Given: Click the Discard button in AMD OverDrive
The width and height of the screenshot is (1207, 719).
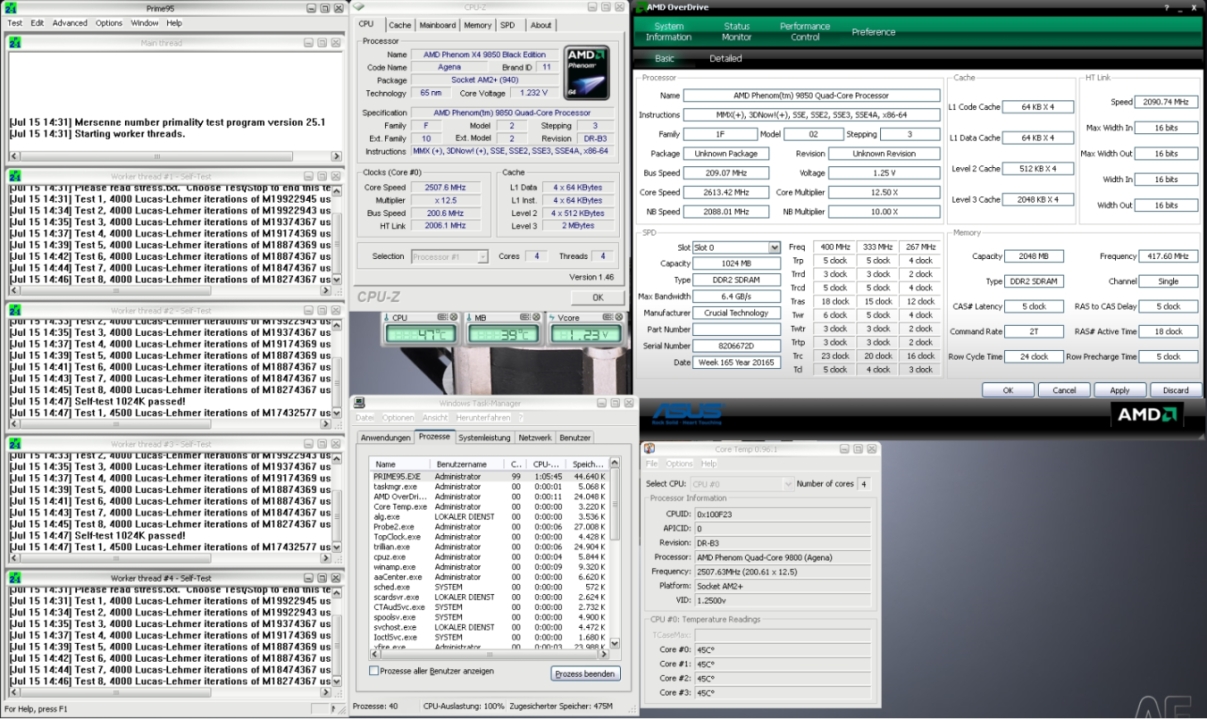Looking at the screenshot, I should [x=1176, y=390].
